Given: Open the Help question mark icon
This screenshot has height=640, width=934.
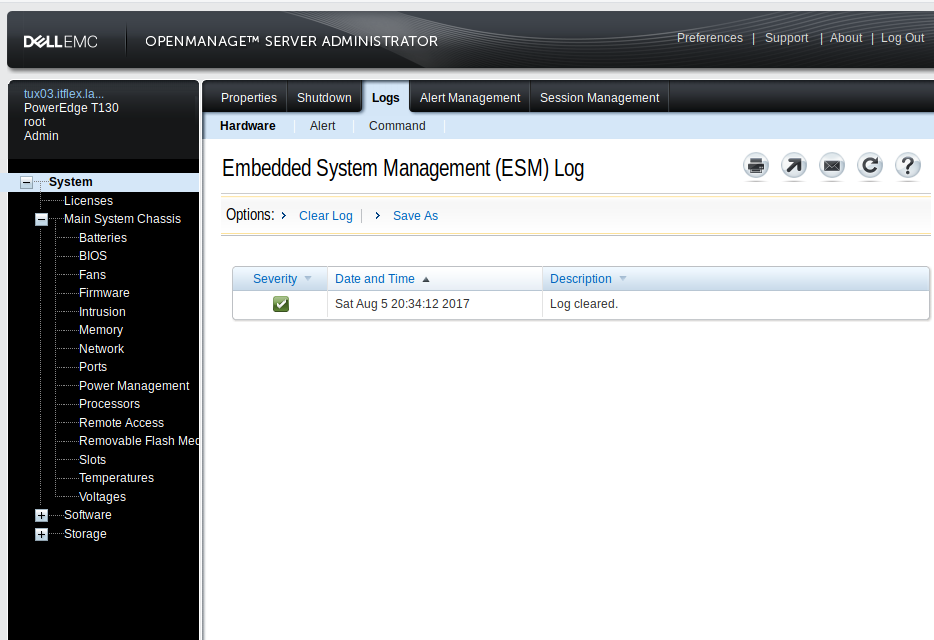Looking at the screenshot, I should pyautogui.click(x=908, y=166).
